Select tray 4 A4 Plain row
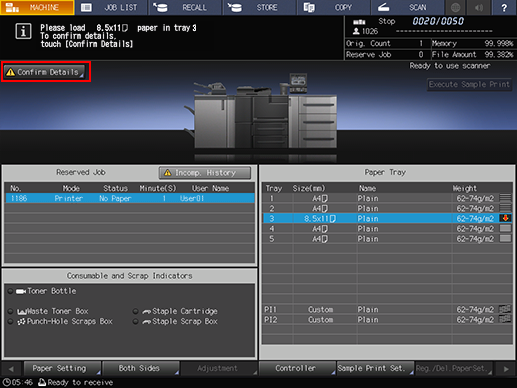 (387, 229)
